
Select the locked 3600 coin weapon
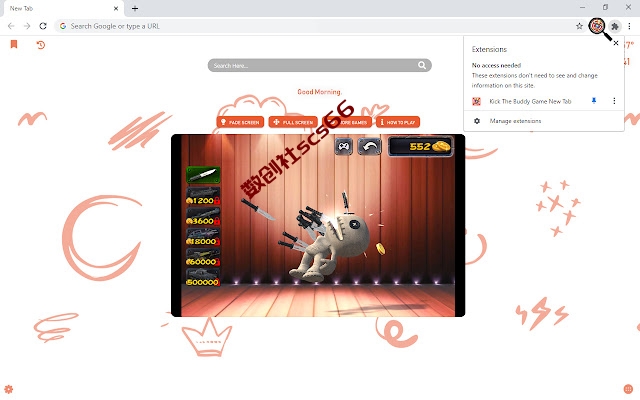coord(203,216)
